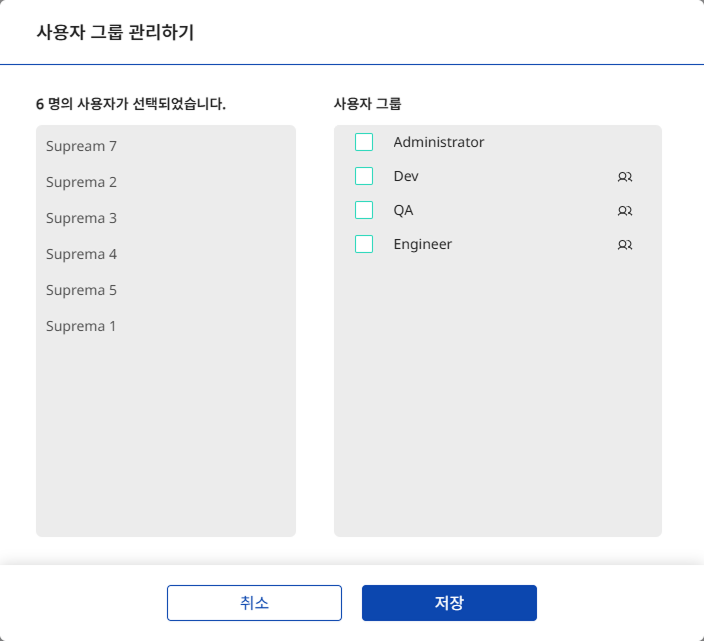Select Suprema 2 from selected users
Image resolution: width=704 pixels, height=641 pixels.
pos(81,182)
